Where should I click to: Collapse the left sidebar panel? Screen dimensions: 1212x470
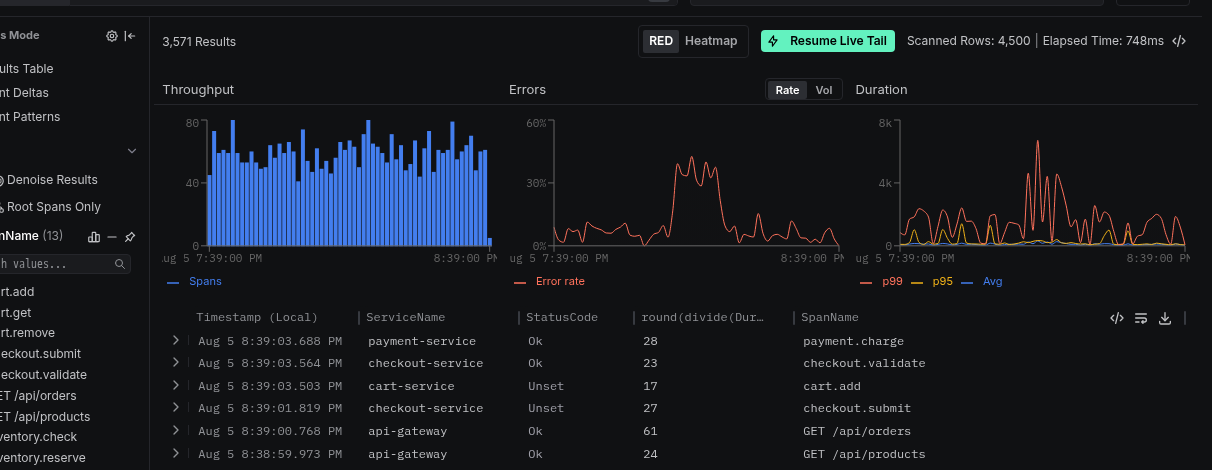point(130,36)
